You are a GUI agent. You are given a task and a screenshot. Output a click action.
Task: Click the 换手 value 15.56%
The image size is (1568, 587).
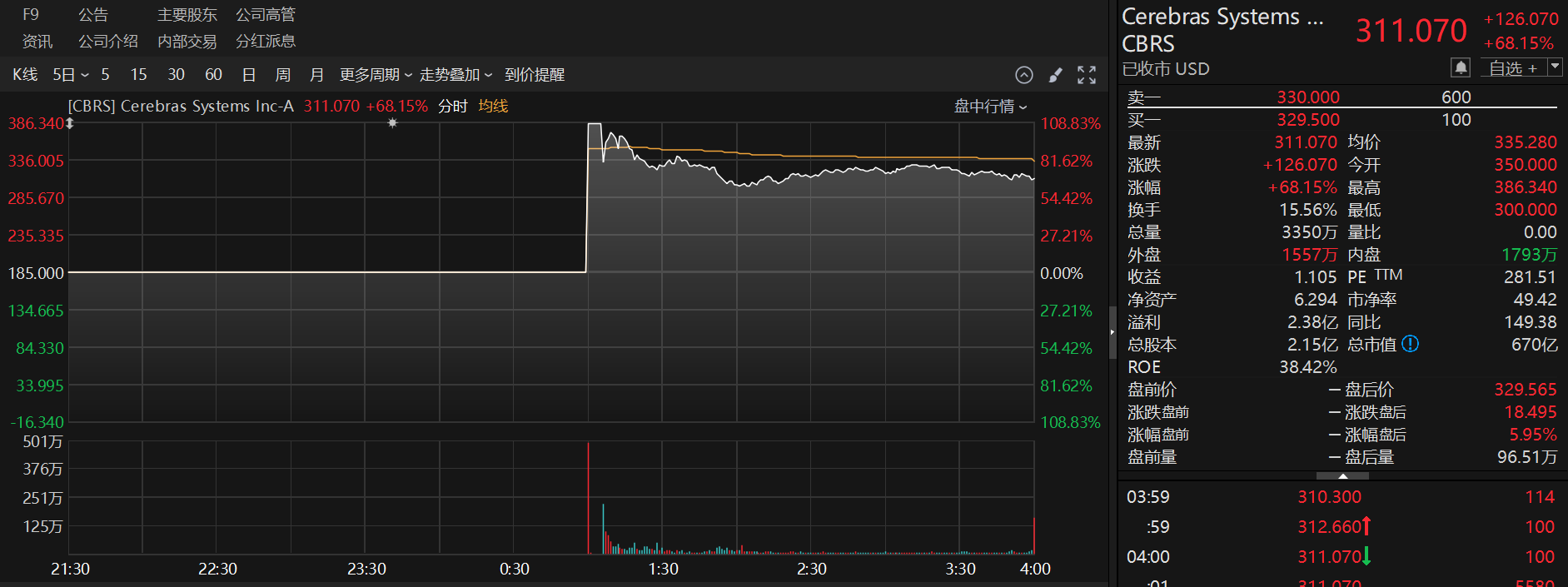[1307, 210]
